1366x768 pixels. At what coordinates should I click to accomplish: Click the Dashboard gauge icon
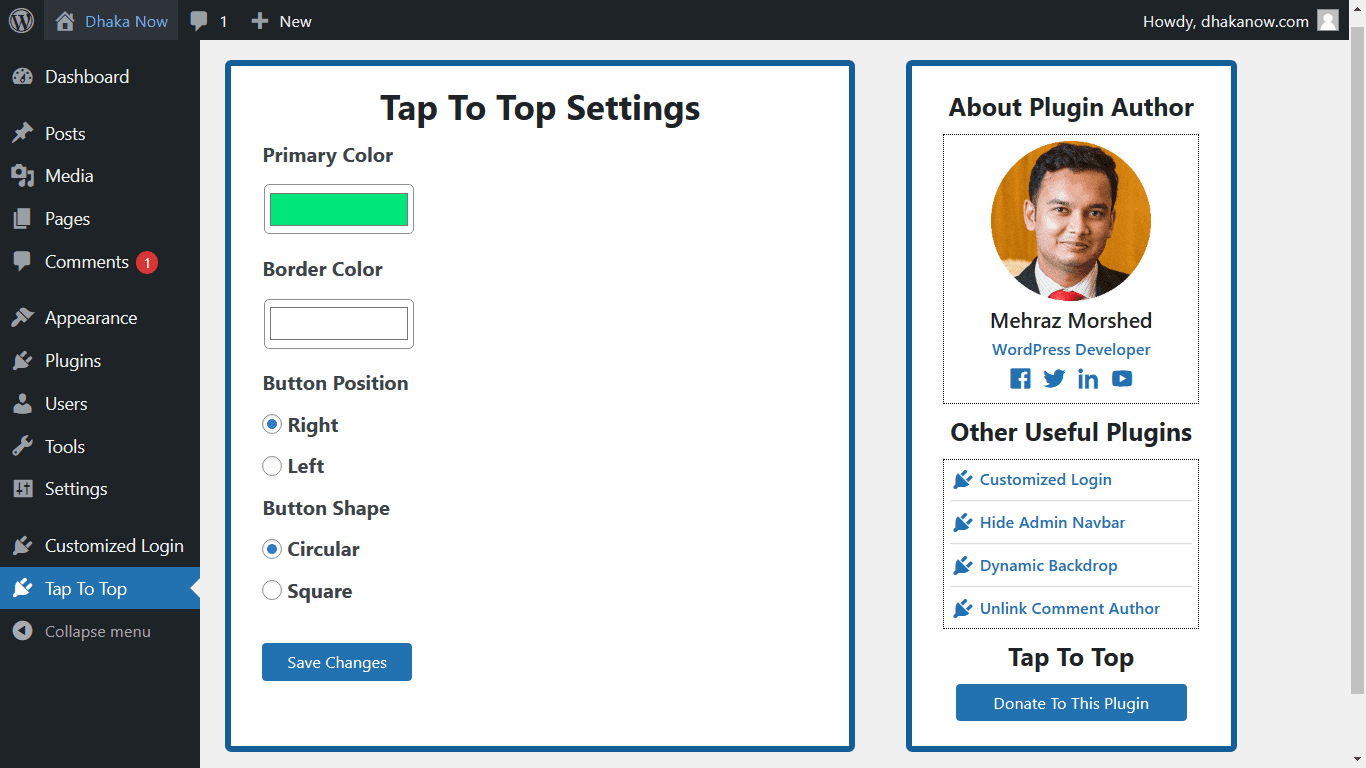click(x=22, y=77)
